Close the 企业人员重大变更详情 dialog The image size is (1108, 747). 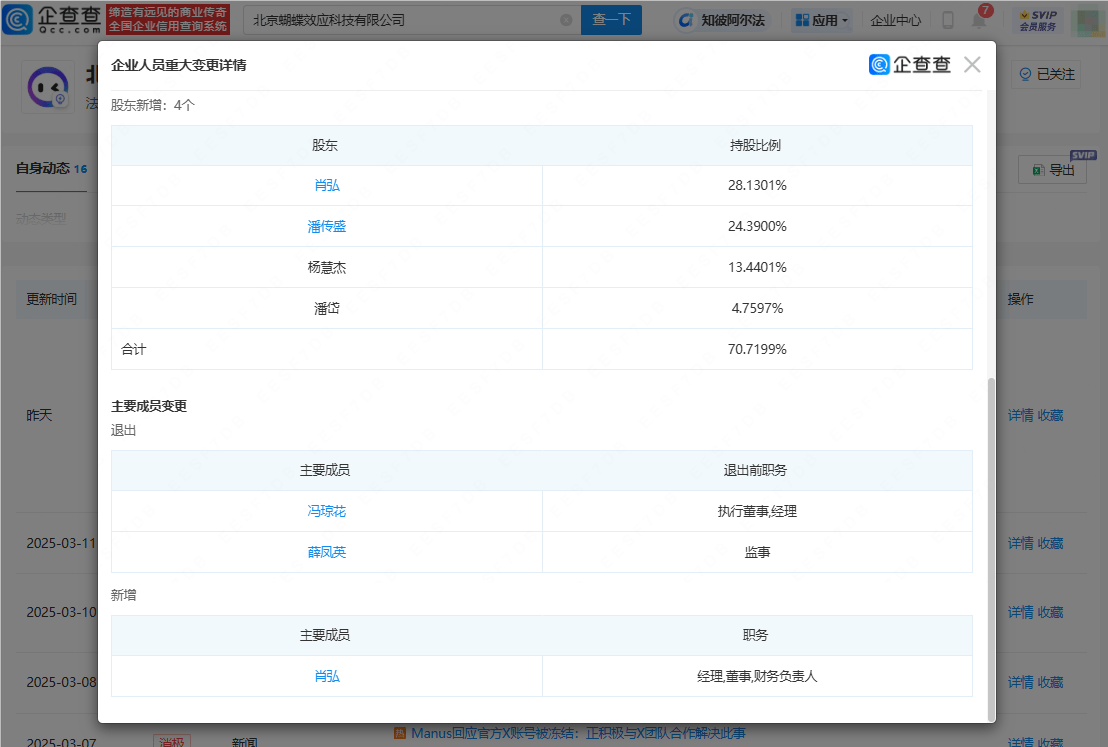tap(972, 65)
